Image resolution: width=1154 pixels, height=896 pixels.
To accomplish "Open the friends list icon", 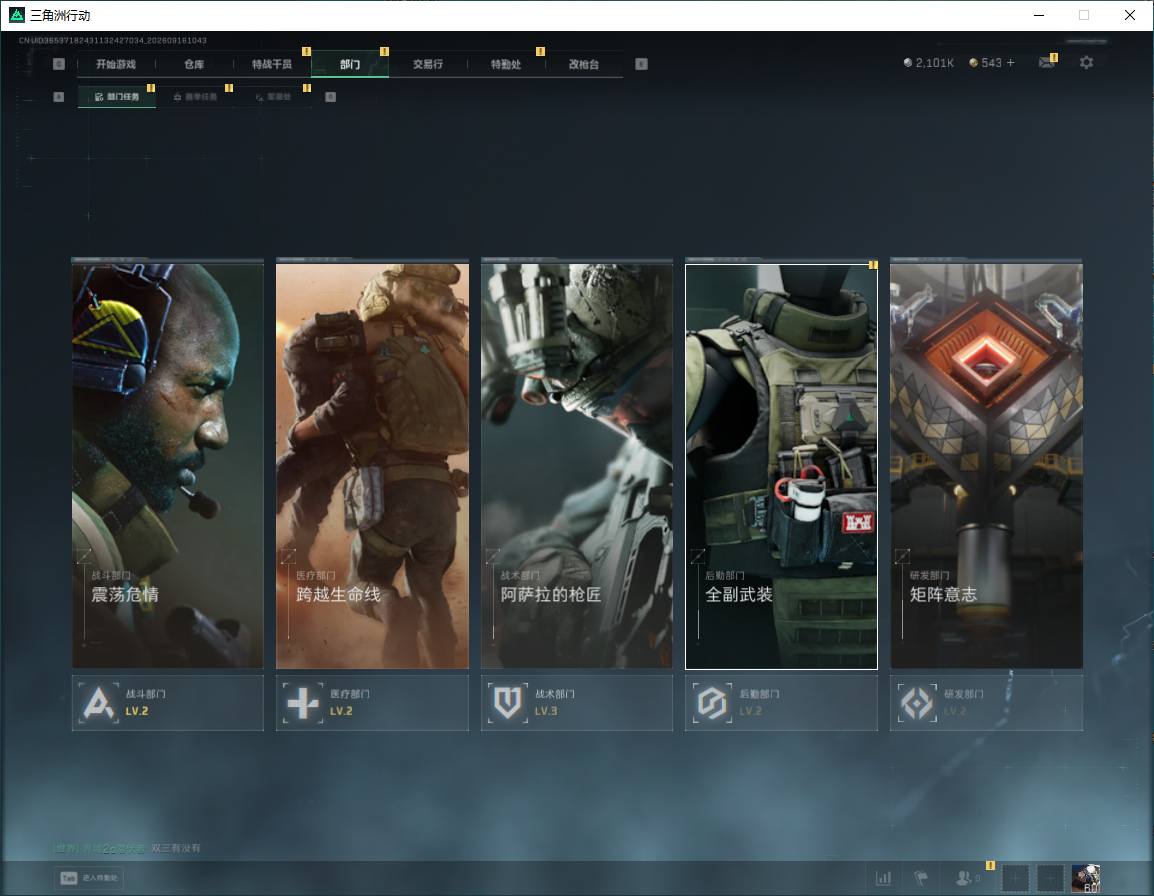I will [964, 878].
